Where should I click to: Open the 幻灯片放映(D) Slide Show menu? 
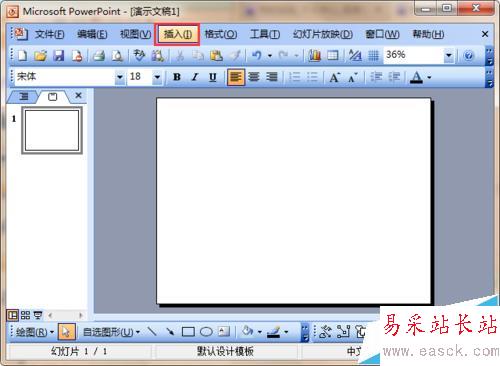(x=323, y=34)
